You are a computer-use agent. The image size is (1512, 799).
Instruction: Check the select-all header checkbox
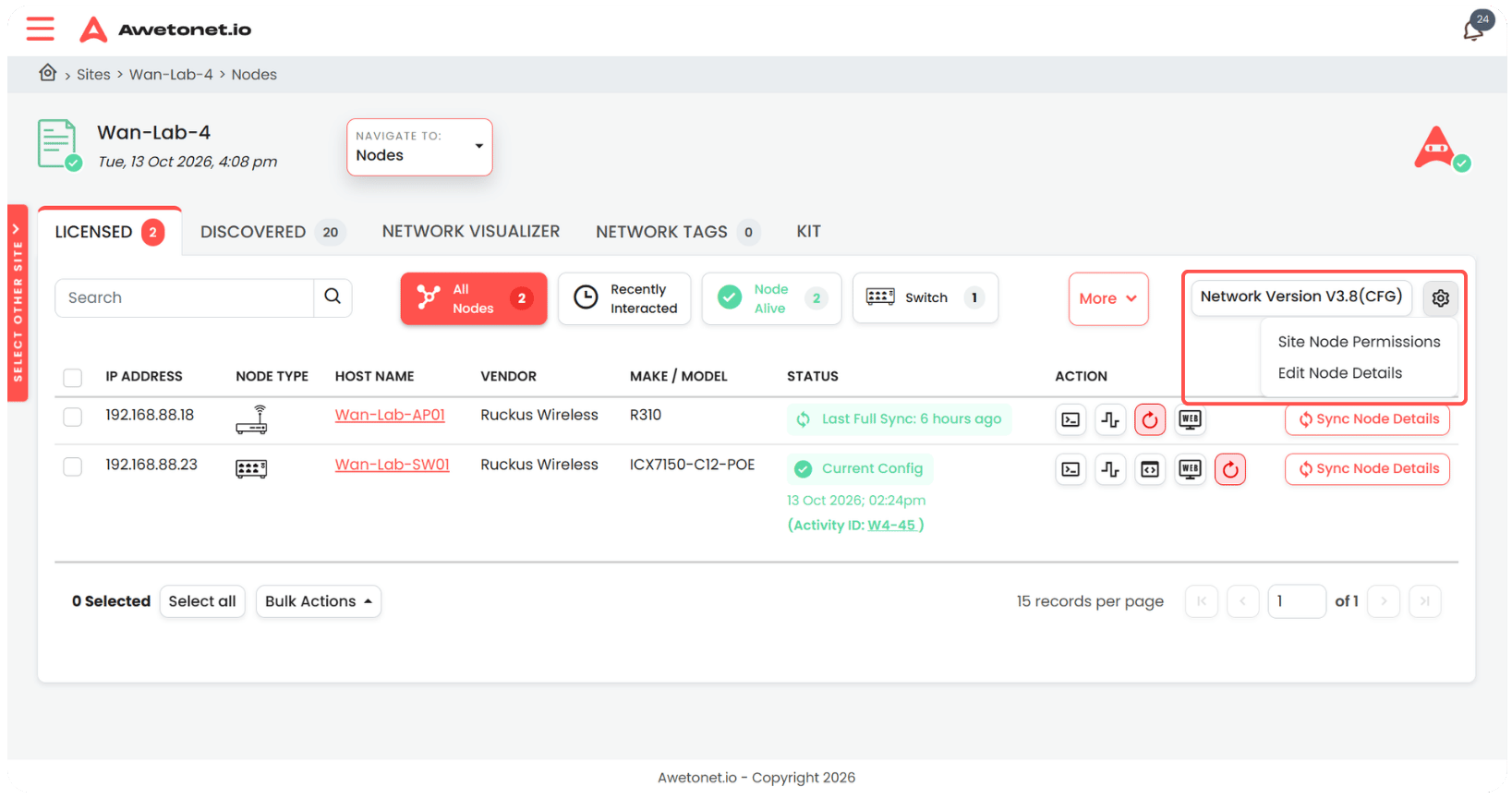73,377
